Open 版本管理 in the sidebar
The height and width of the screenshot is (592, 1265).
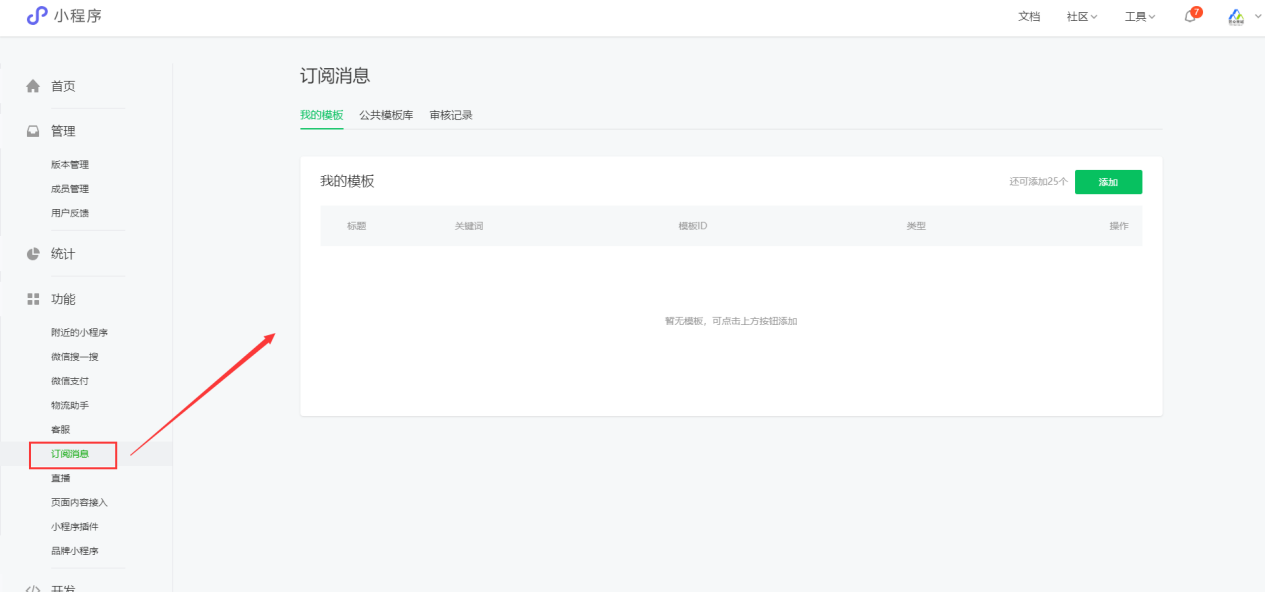coord(70,165)
